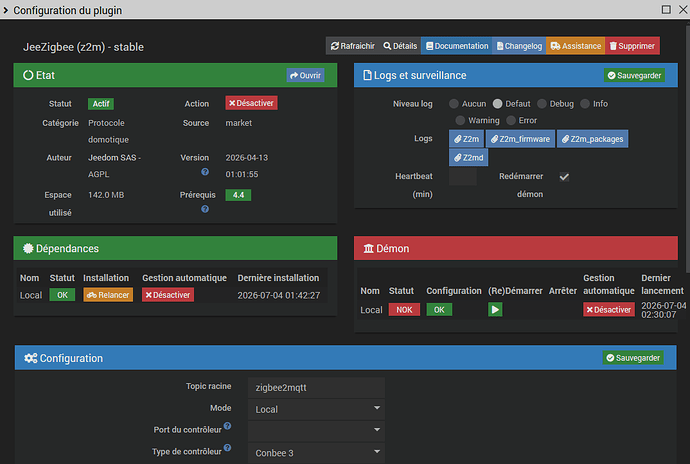Image resolution: width=690 pixels, height=464 pixels.
Task: Click the Ouvrir button in Etat panel
Action: point(305,75)
